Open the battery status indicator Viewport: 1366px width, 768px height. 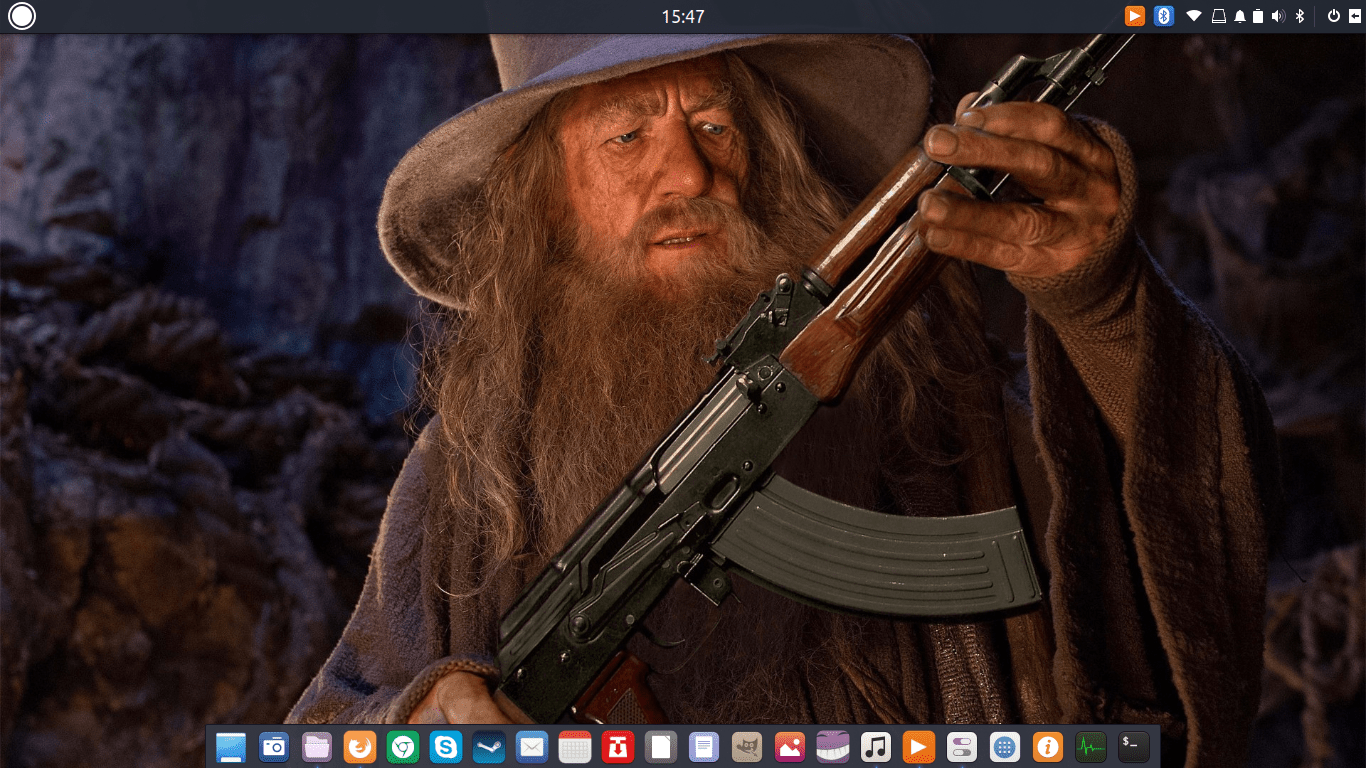point(1259,16)
